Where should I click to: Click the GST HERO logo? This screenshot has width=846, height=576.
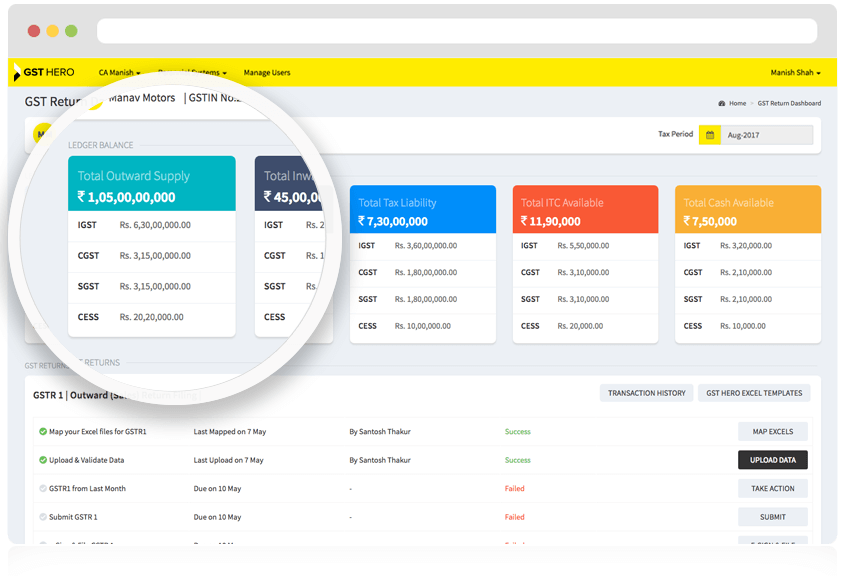pyautogui.click(x=44, y=72)
